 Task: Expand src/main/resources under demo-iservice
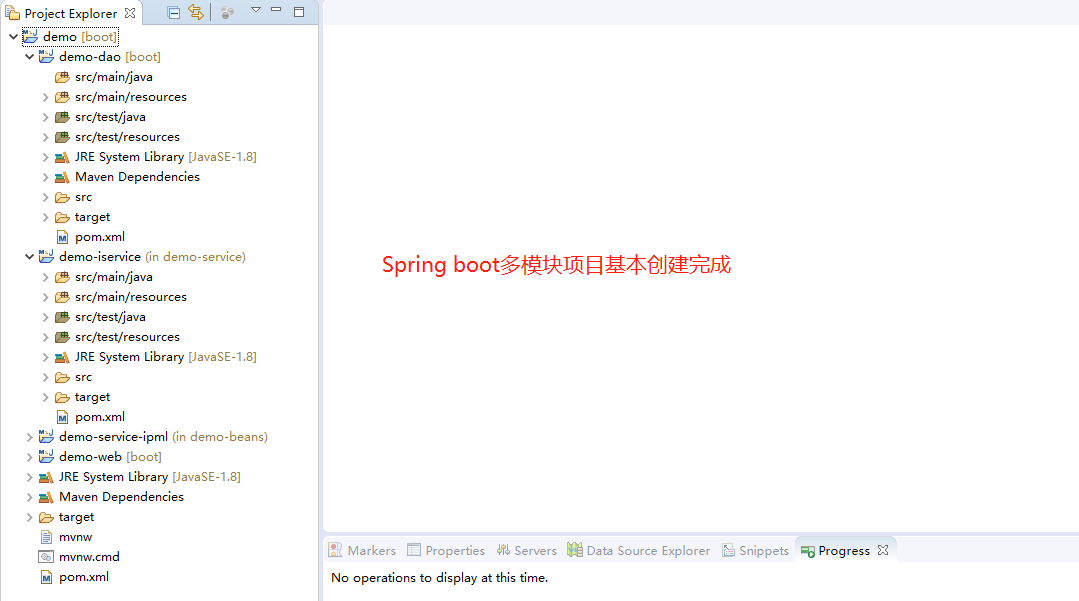tap(45, 297)
